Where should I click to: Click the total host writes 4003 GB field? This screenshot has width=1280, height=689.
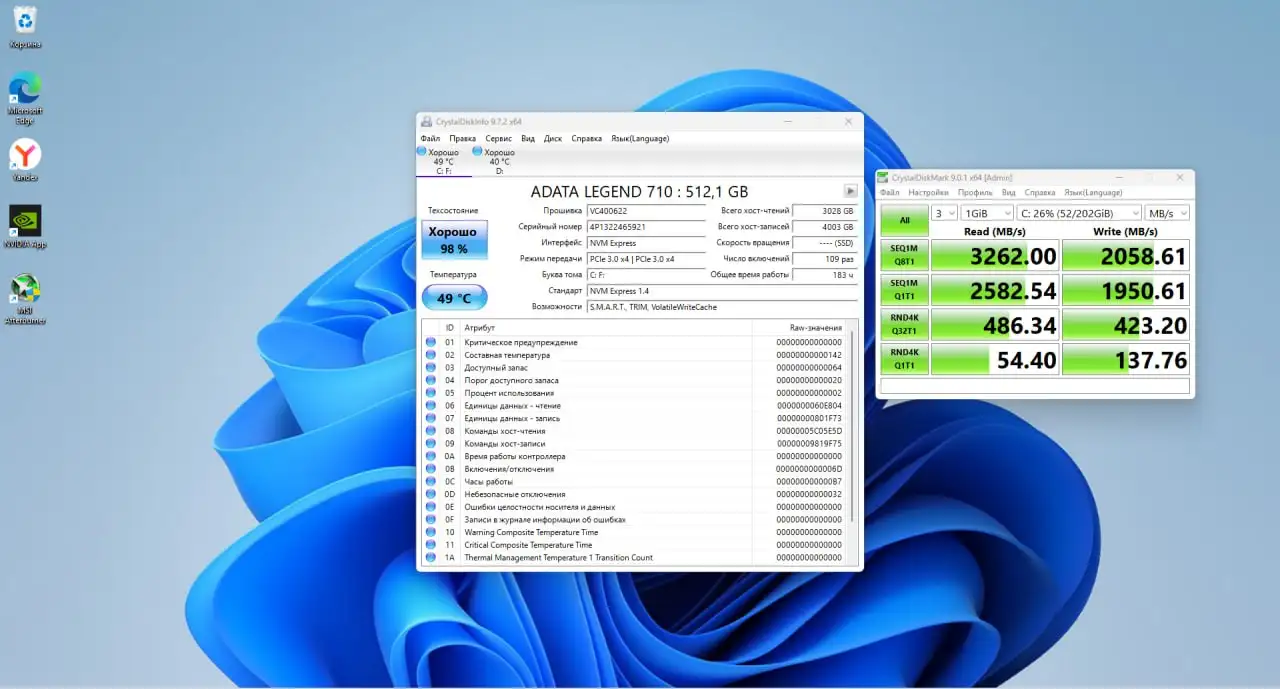coord(825,227)
